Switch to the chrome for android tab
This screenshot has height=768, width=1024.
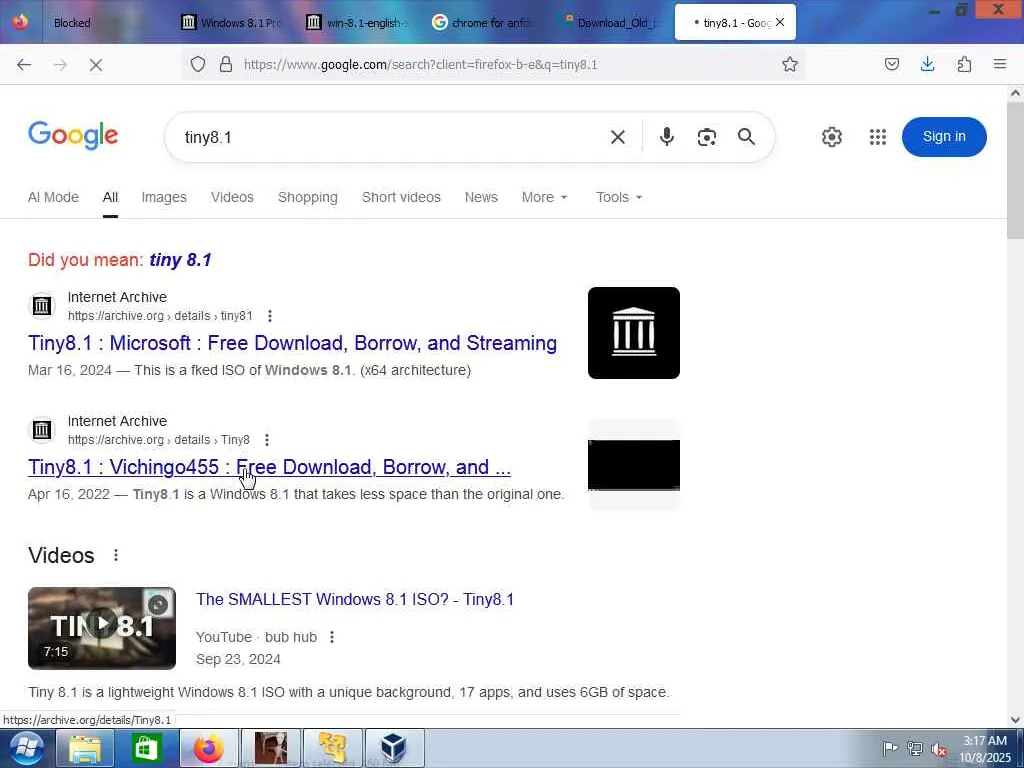coord(483,23)
